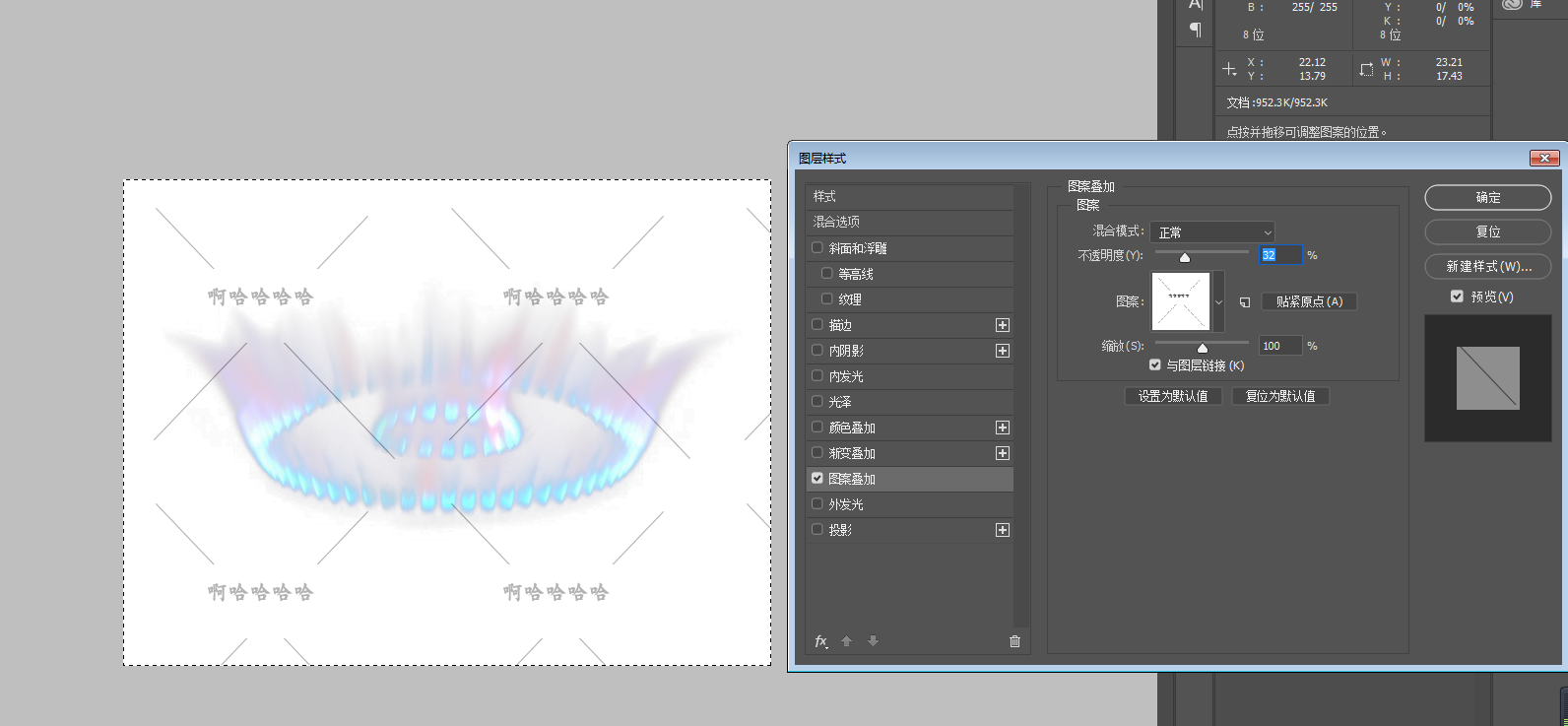Click the style preview thumbnail
This screenshot has height=726, width=1568.
1488,378
